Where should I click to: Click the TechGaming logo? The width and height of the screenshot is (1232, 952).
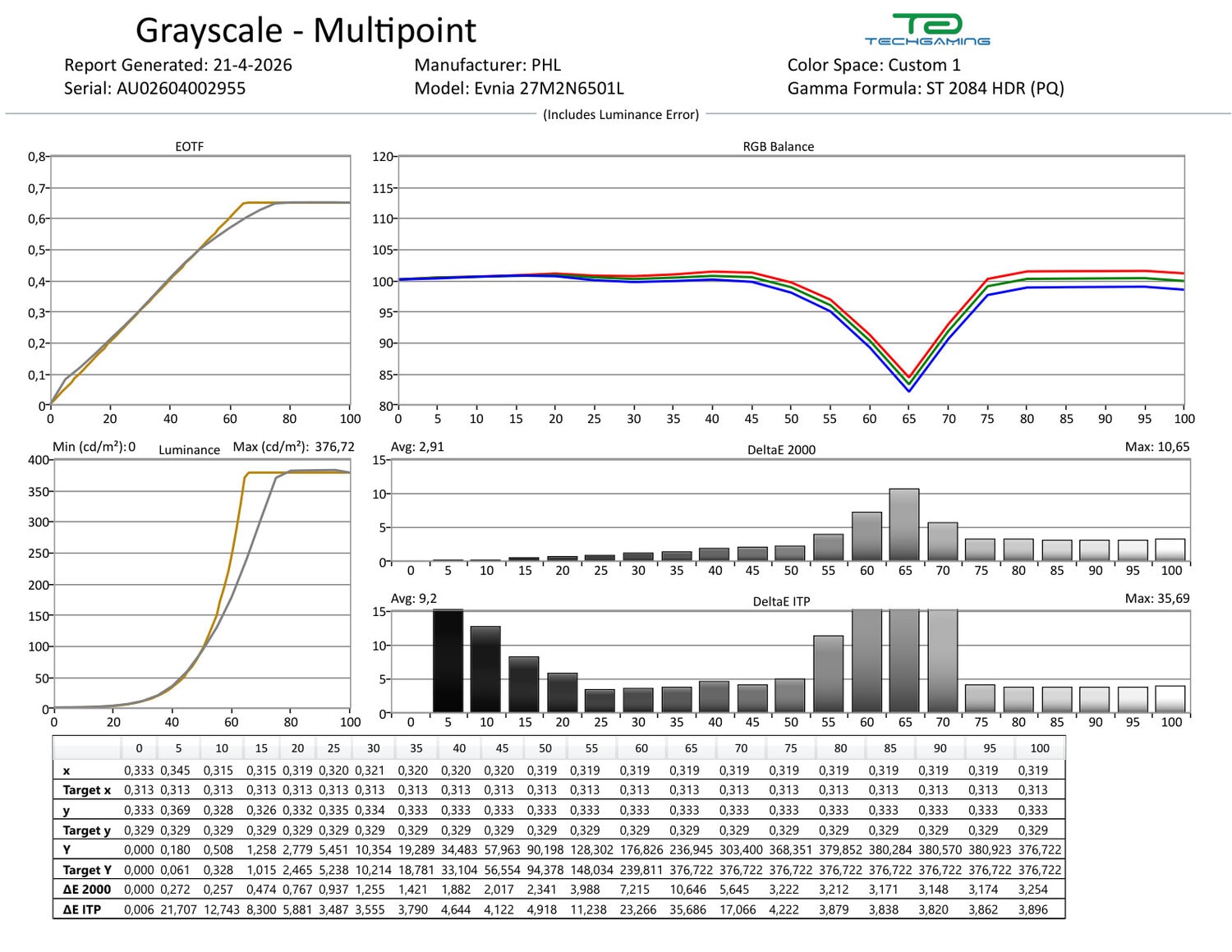point(927,29)
